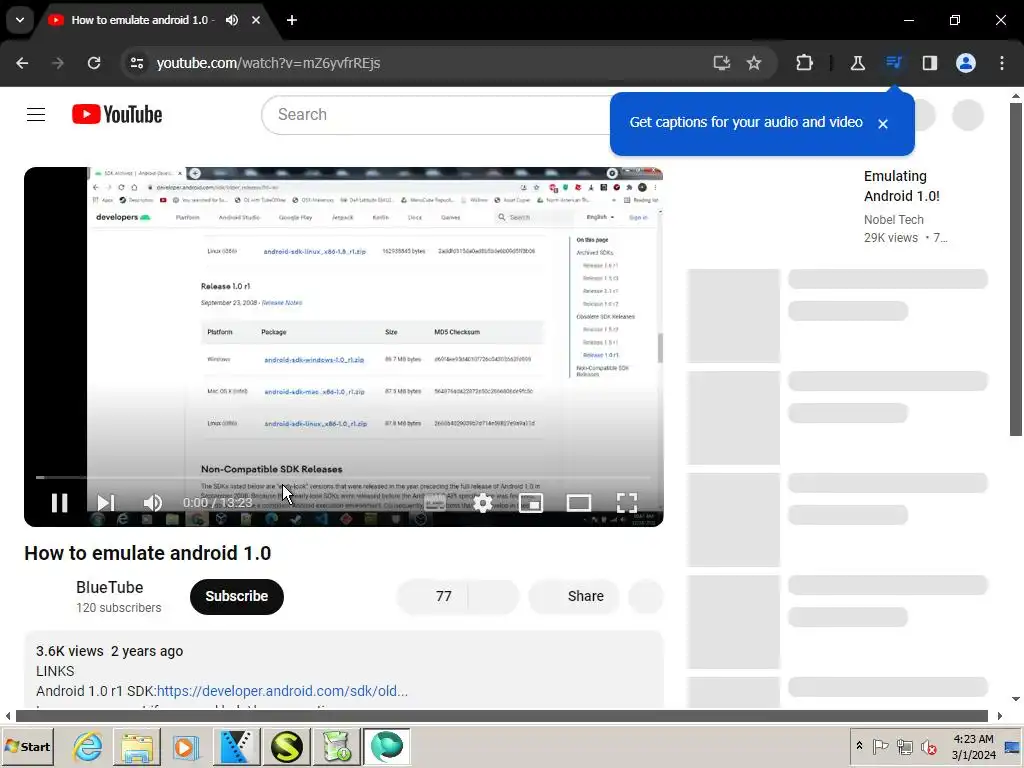
Task: Open the Action Center flag icon
Action: tap(880, 746)
